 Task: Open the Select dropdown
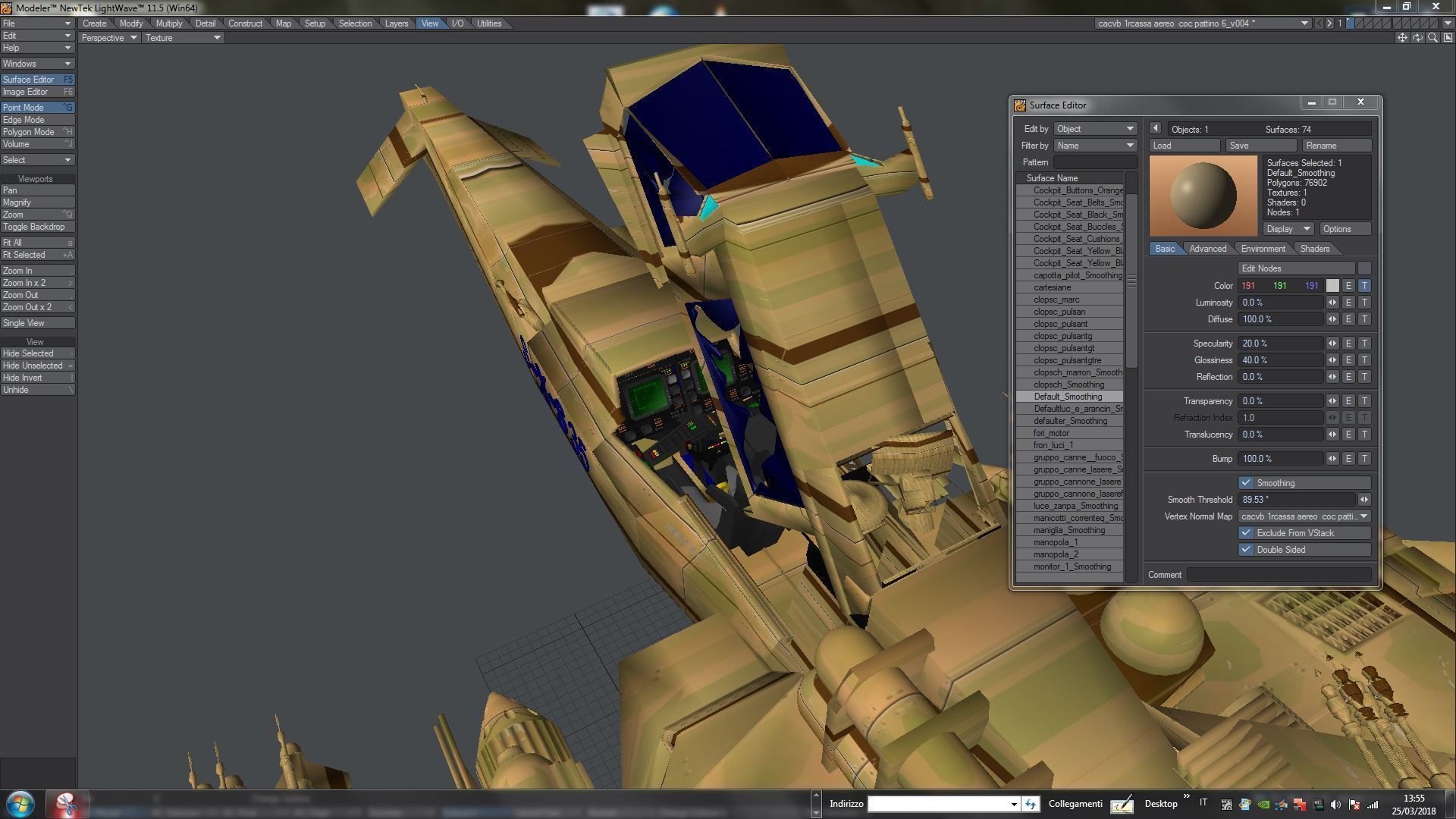tap(37, 160)
